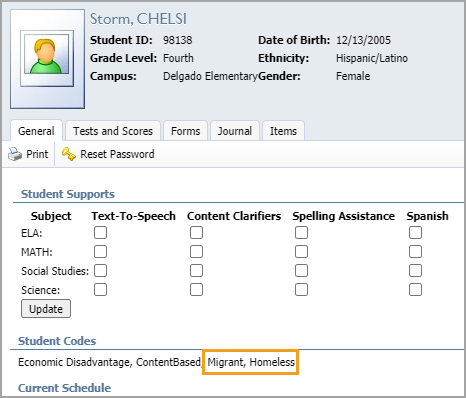Viewport: 466px width, 398px height.
Task: Click the Subject column header
Action: 51,216
